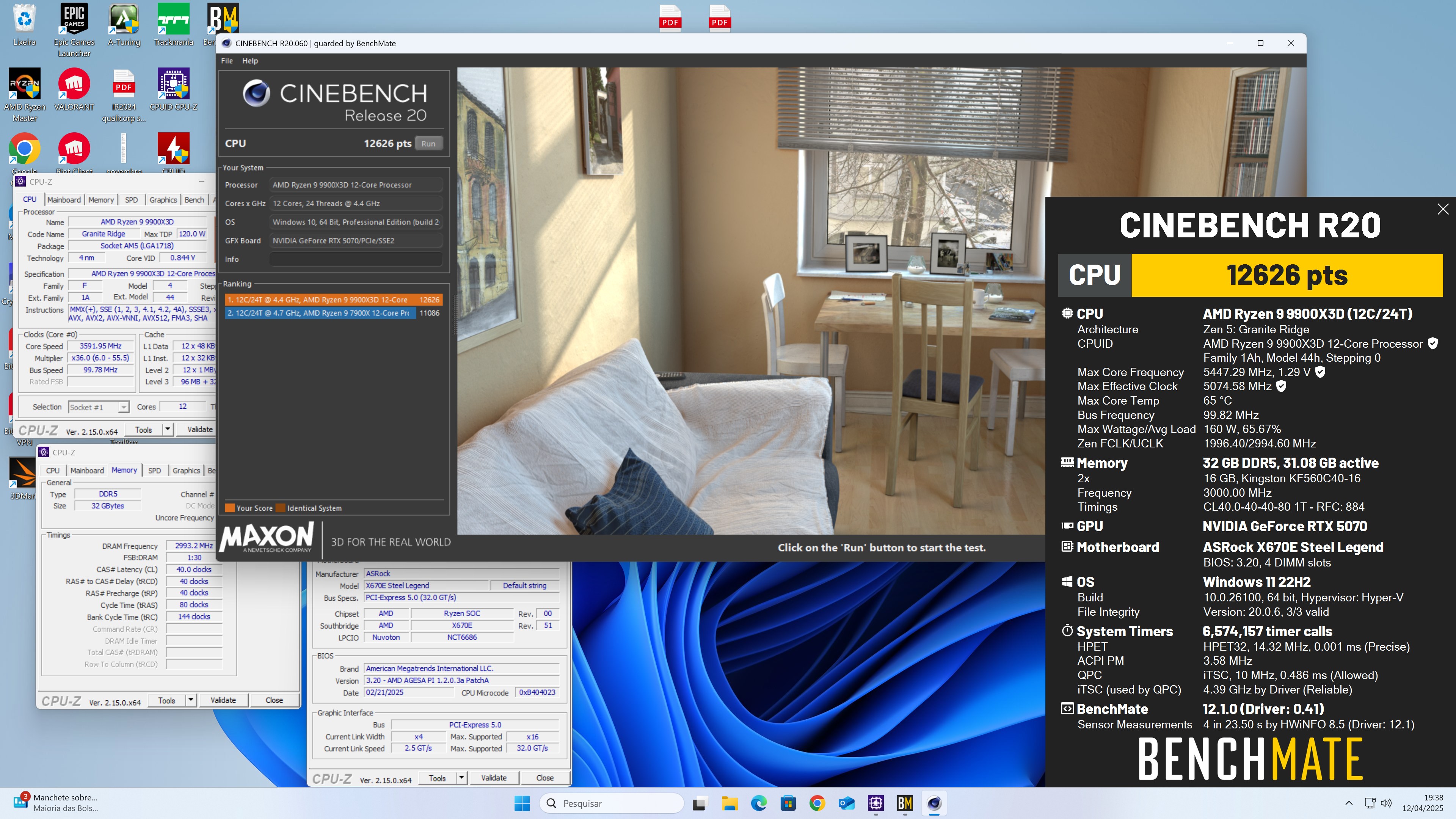Click the DRAM Frequency value 2993.2 MHz
This screenshot has height=819, width=1456.
coord(194,546)
